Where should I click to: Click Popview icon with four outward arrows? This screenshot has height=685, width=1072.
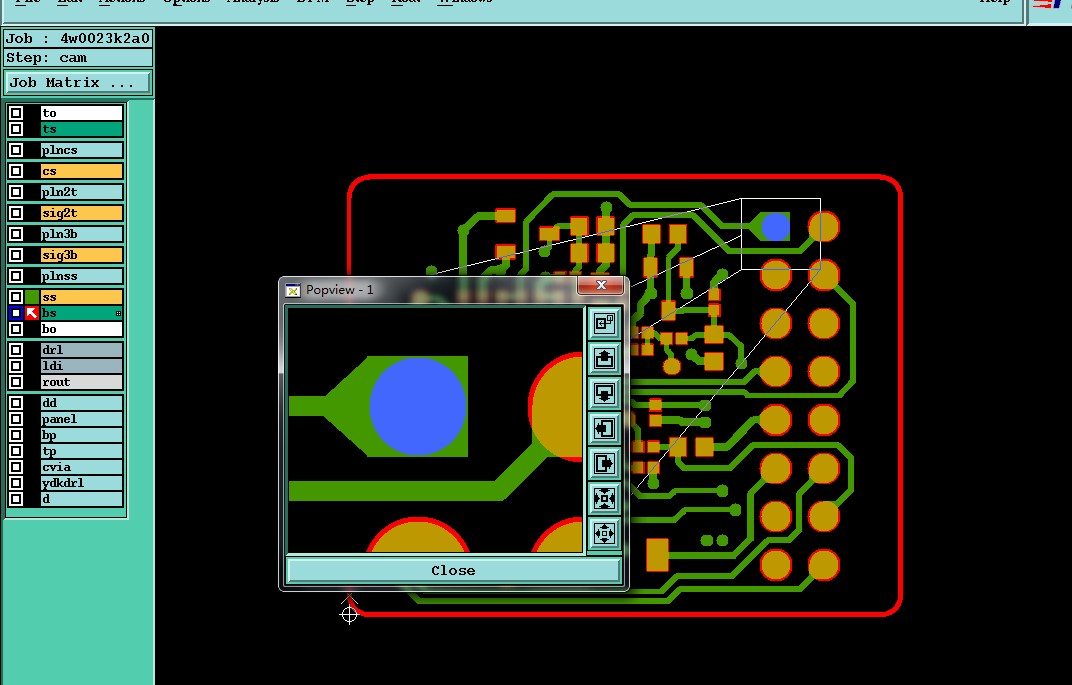604,533
